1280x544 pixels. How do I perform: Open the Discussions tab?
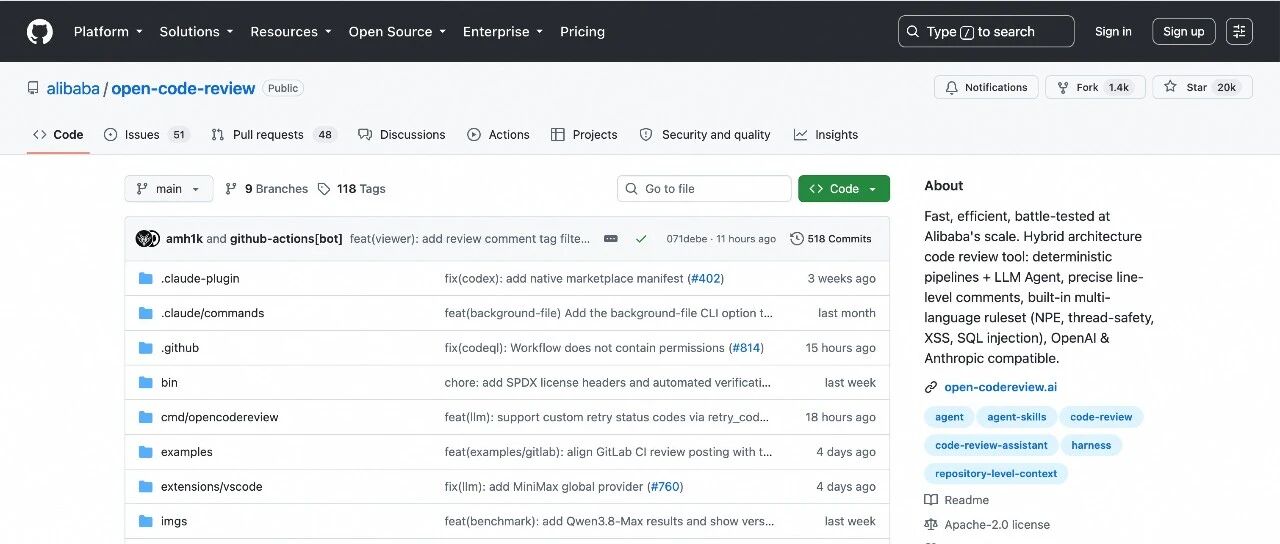(x=401, y=134)
